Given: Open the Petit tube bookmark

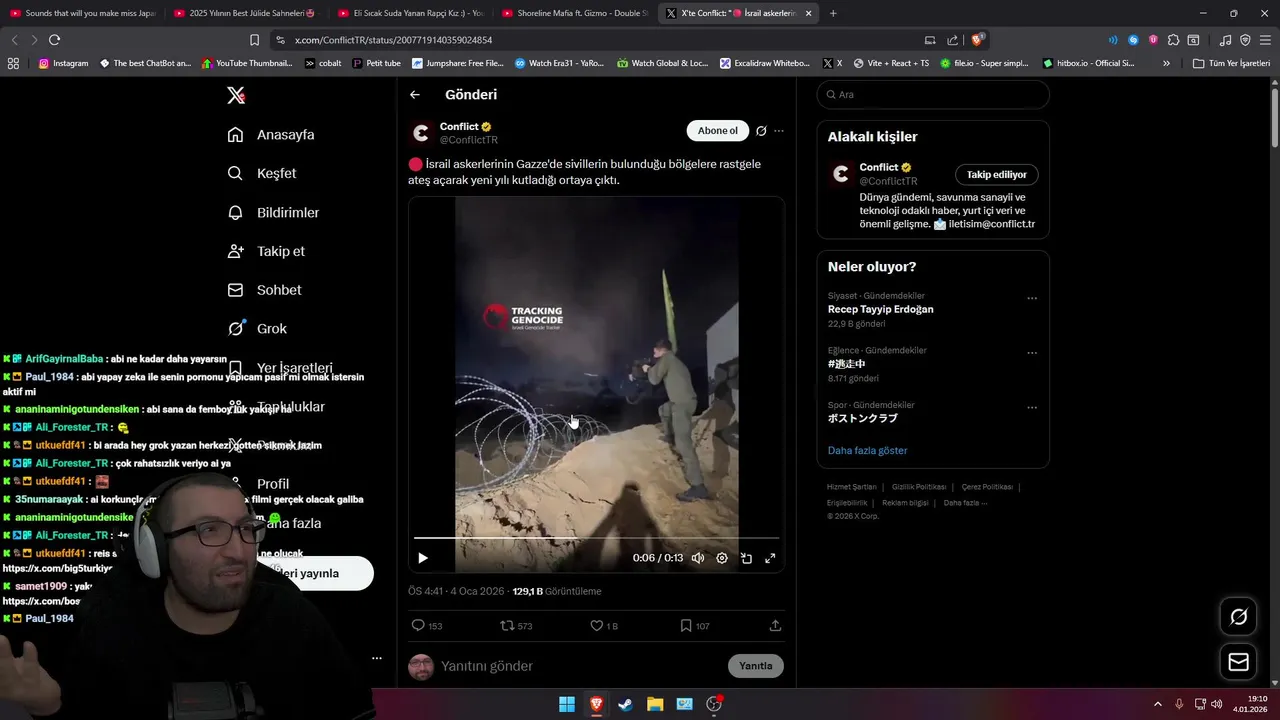Looking at the screenshot, I should tap(376, 63).
